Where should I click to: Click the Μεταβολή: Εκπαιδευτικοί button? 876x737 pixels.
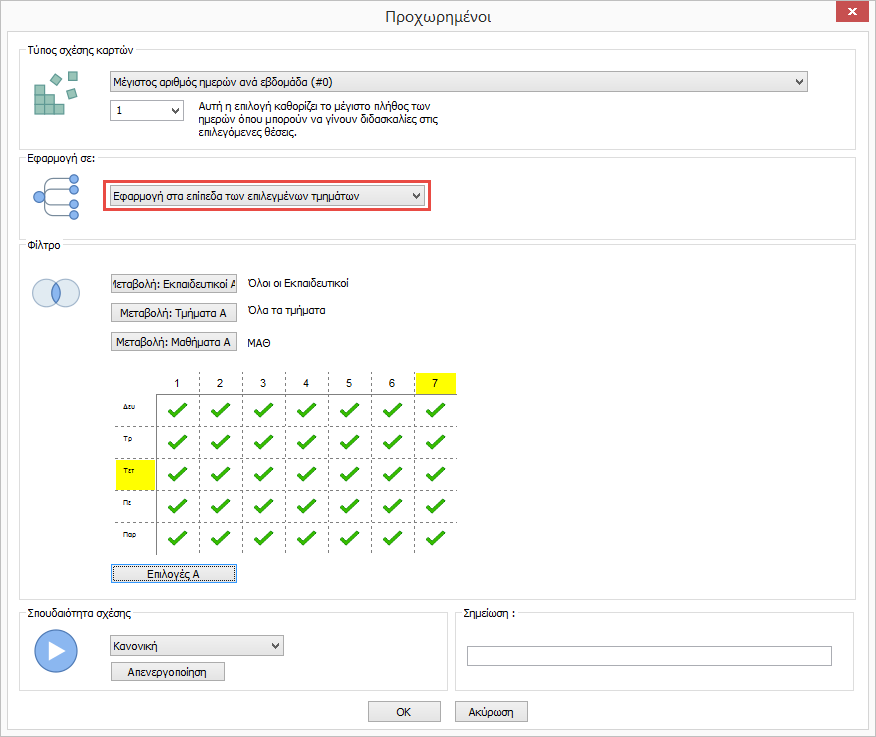pyautogui.click(x=173, y=284)
